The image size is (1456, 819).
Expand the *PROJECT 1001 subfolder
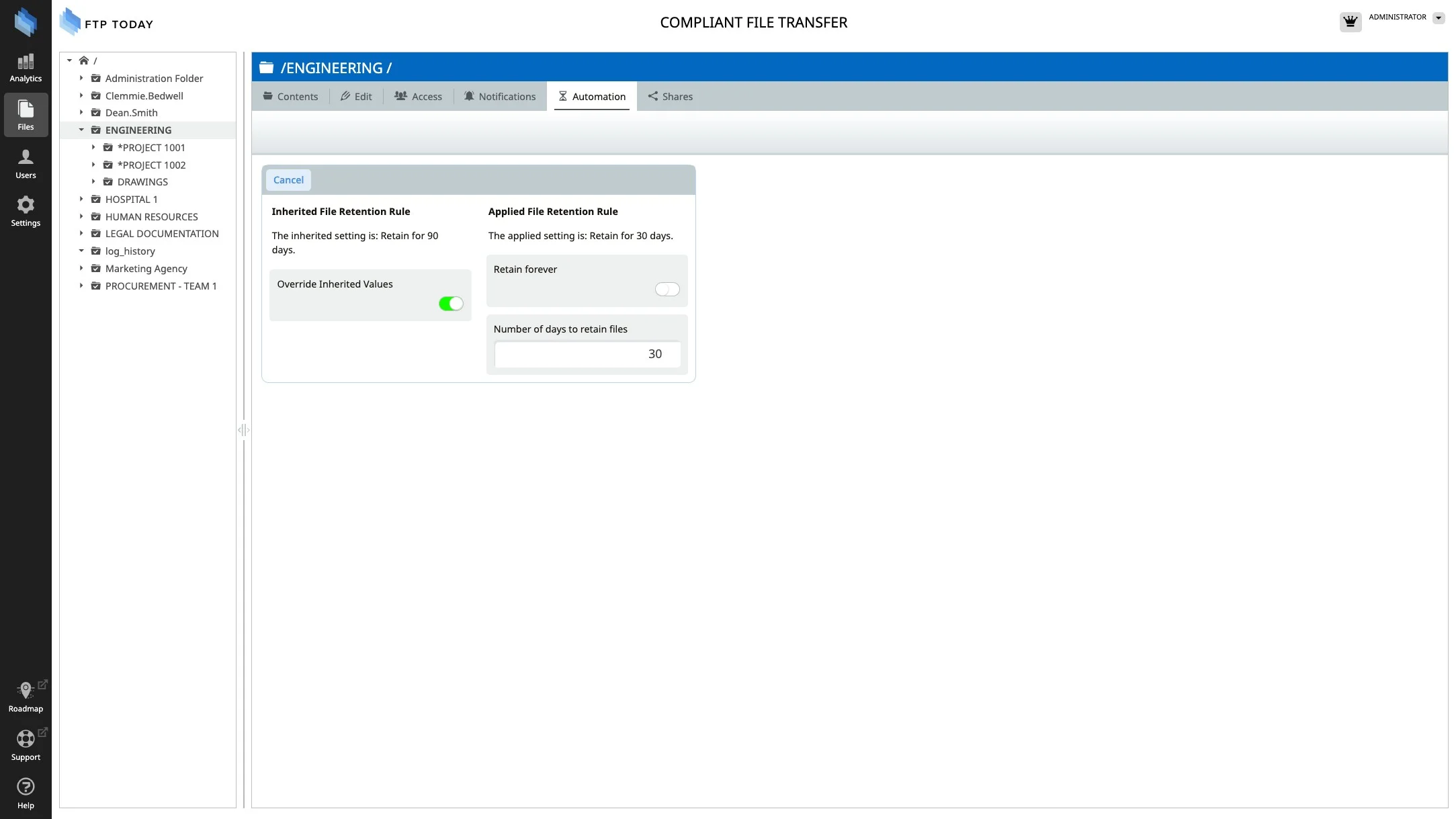93,147
